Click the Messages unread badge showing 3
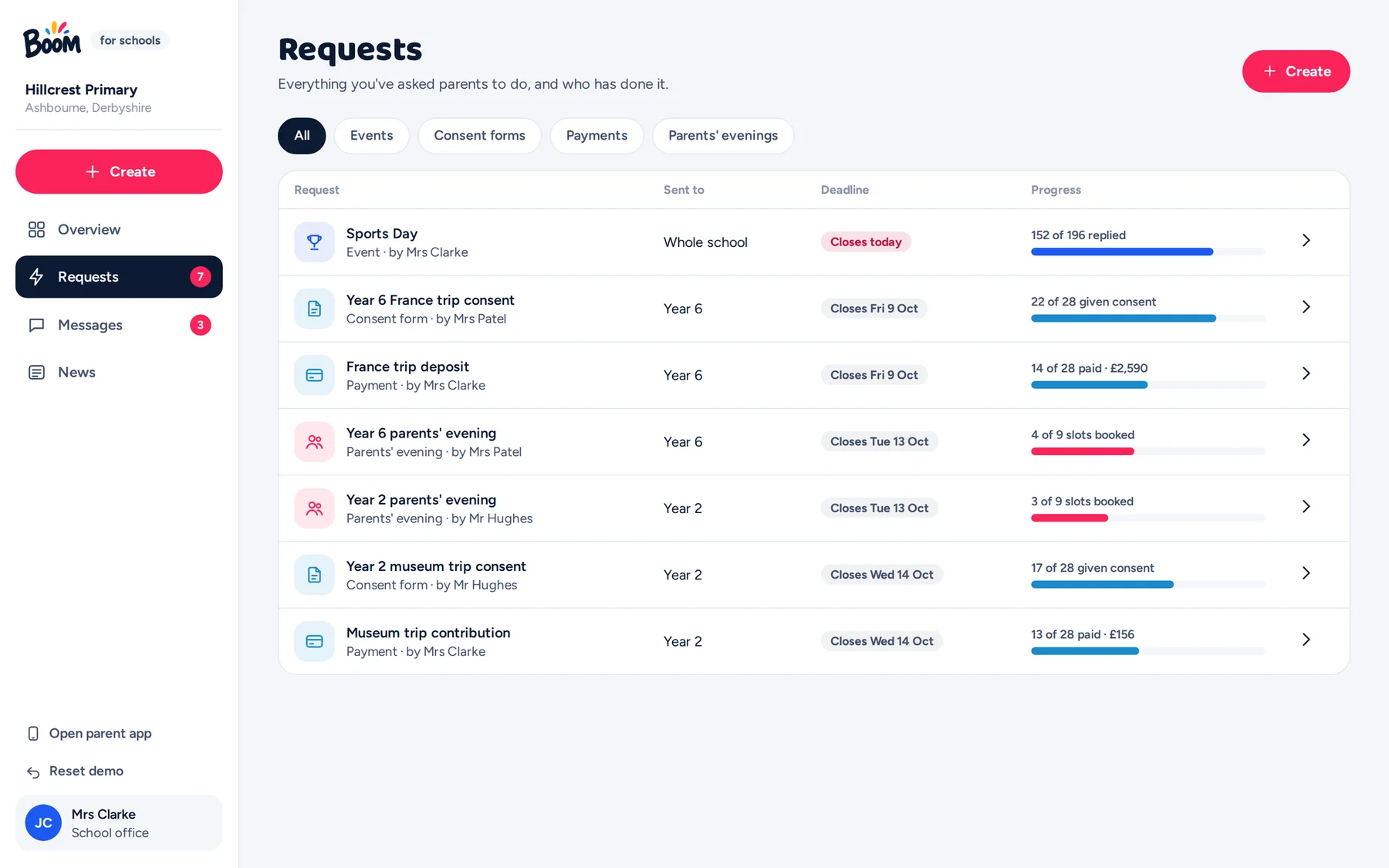The height and width of the screenshot is (868, 1389). point(201,325)
